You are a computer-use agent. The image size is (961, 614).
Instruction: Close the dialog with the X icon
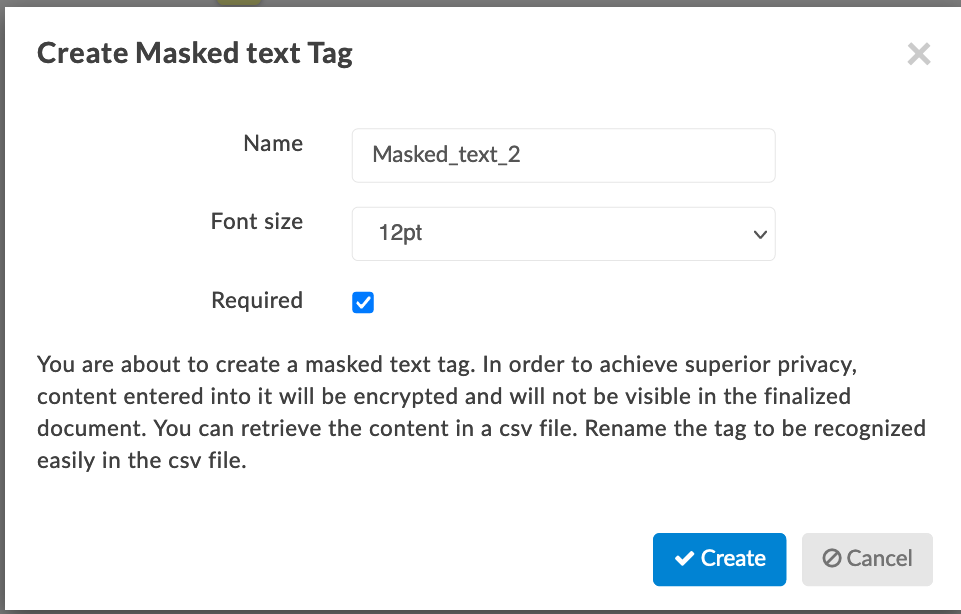919,54
